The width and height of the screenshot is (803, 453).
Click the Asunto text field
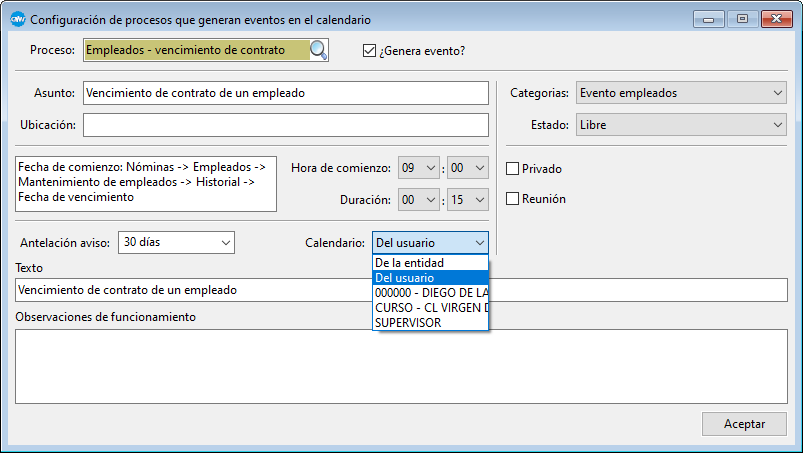[x=286, y=93]
